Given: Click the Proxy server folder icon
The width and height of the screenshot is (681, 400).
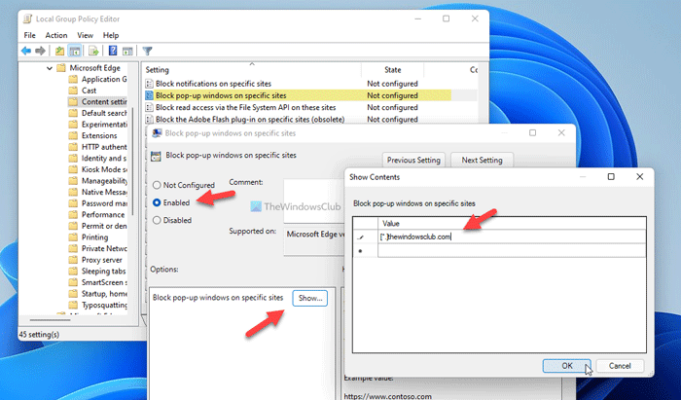Looking at the screenshot, I should (73, 260).
